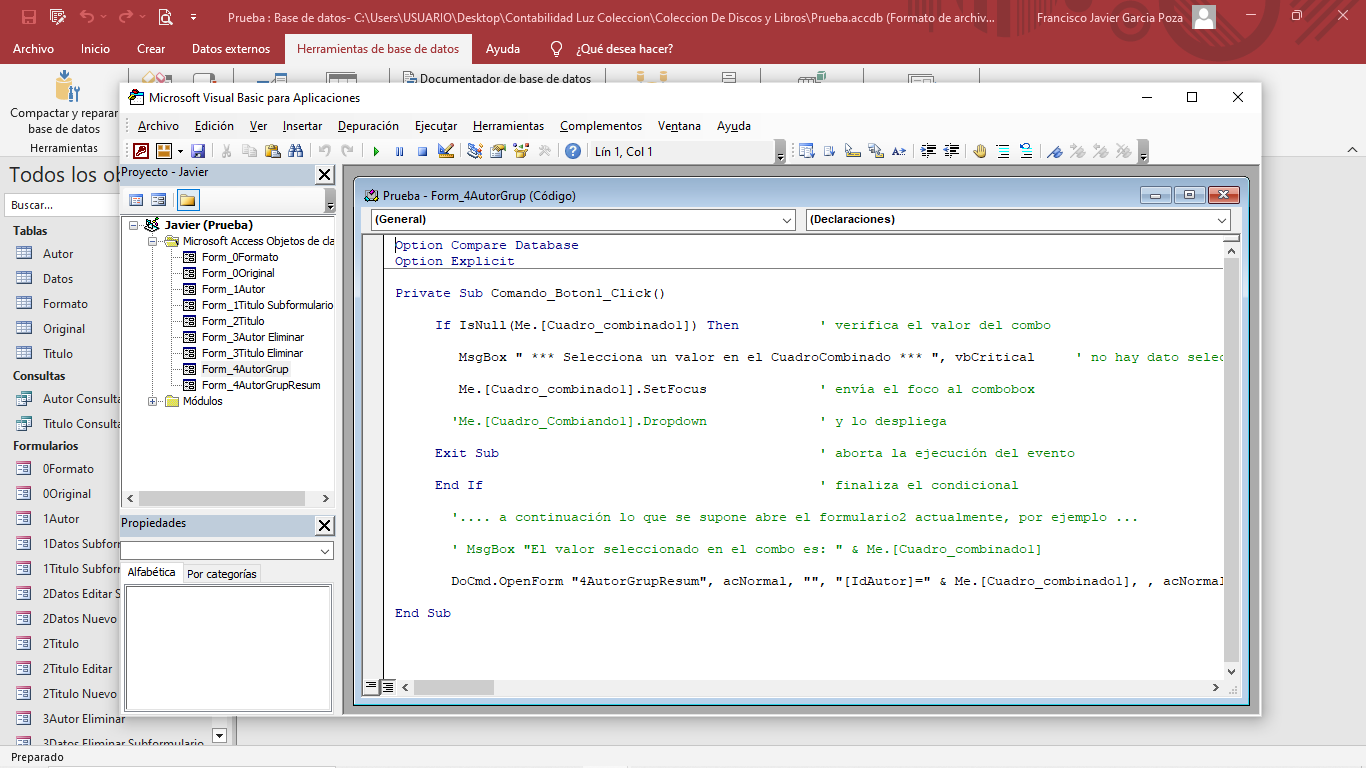This screenshot has height=768, width=1366.
Task: Switch to Procedure View at code window bottom
Action: pyautogui.click(x=371, y=687)
